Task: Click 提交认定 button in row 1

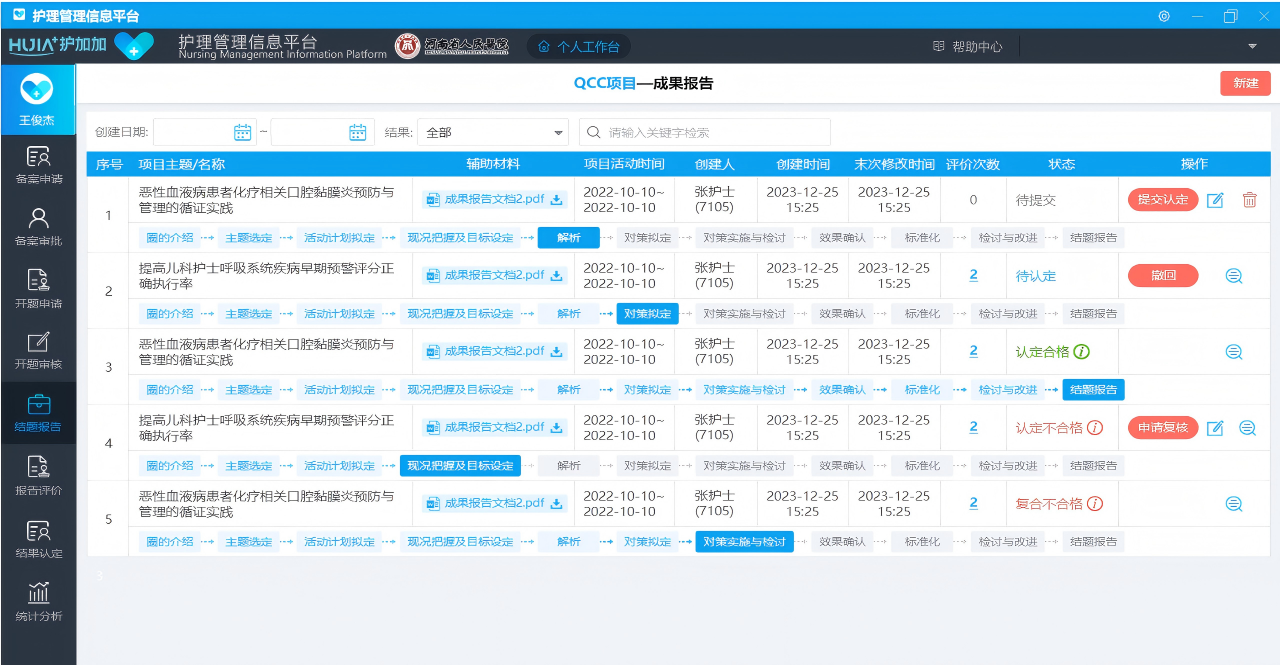Action: coord(1162,200)
